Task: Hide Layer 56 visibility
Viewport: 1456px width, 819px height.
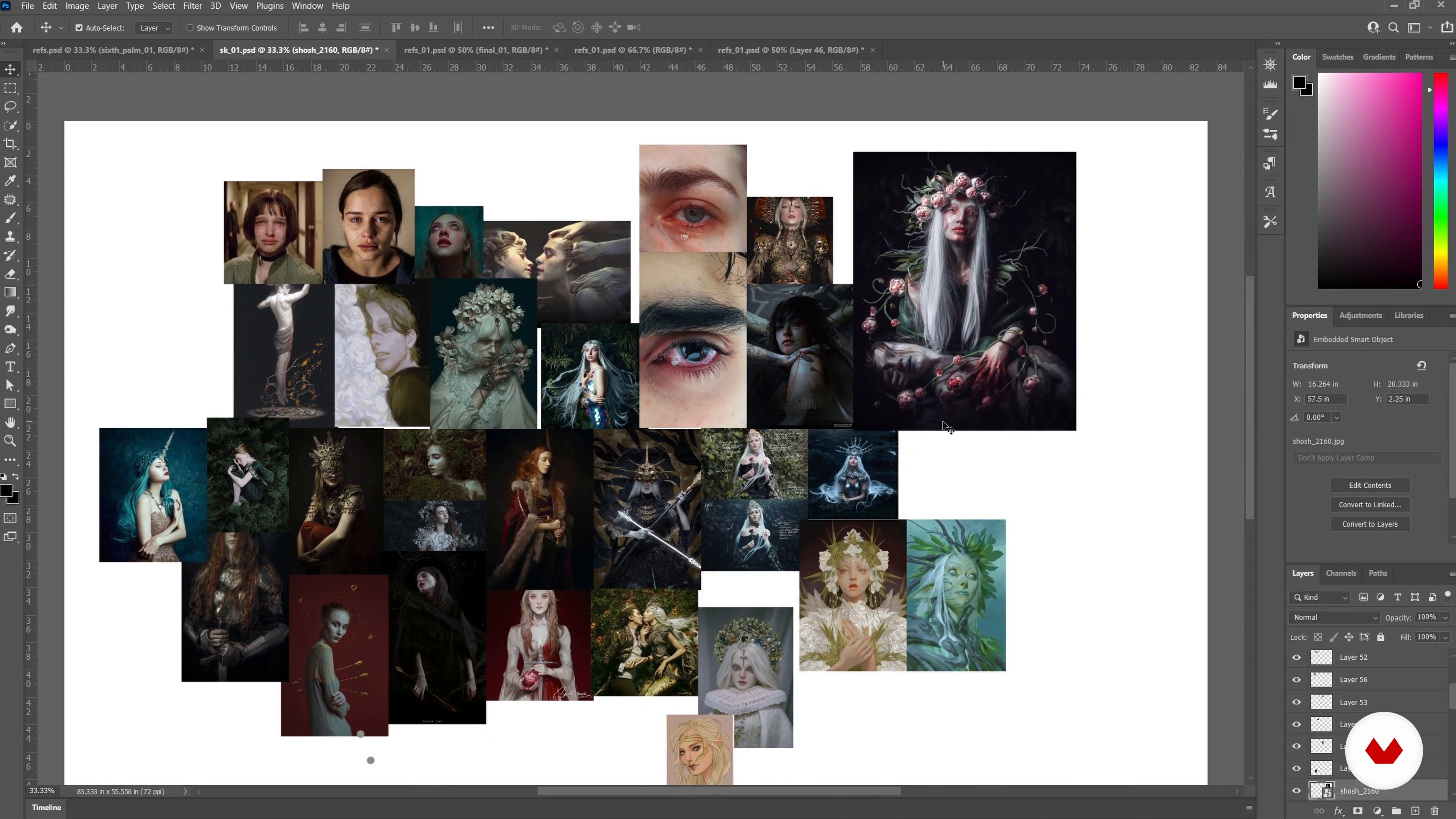Action: pos(1297,680)
